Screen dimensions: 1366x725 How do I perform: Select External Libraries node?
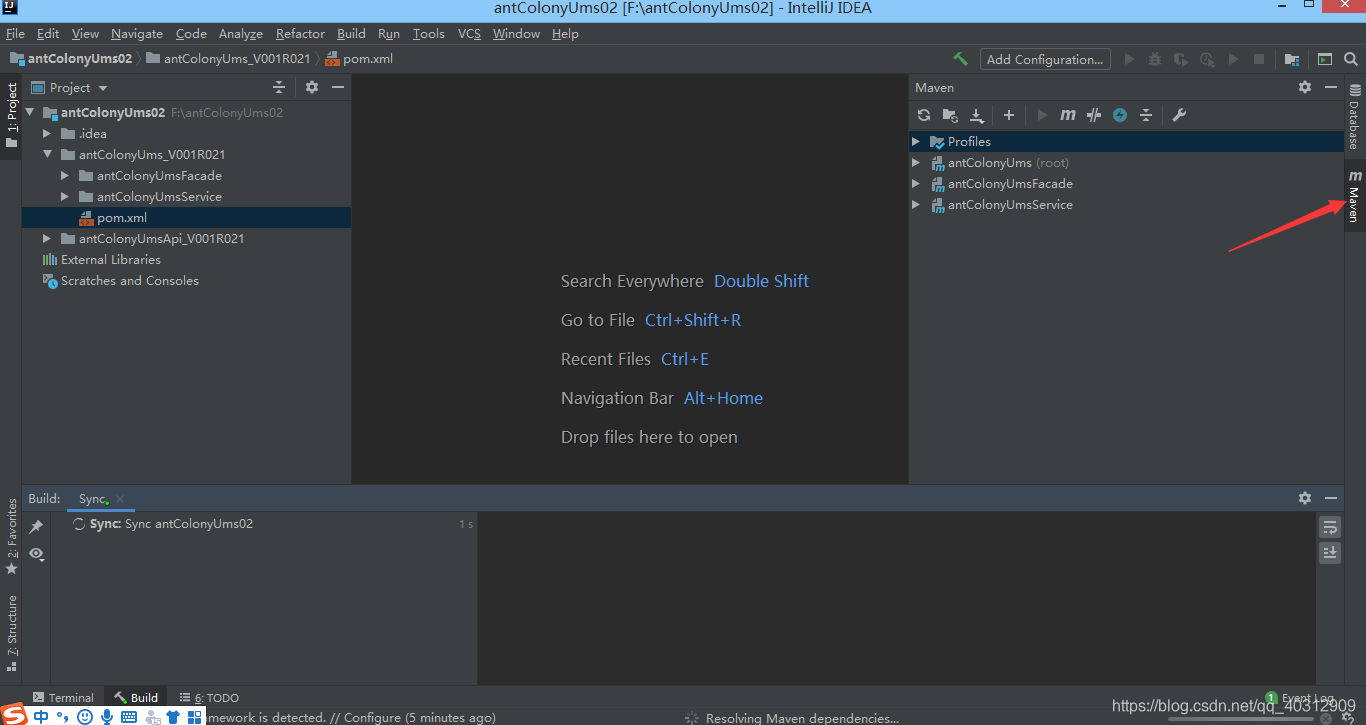[x=101, y=259]
